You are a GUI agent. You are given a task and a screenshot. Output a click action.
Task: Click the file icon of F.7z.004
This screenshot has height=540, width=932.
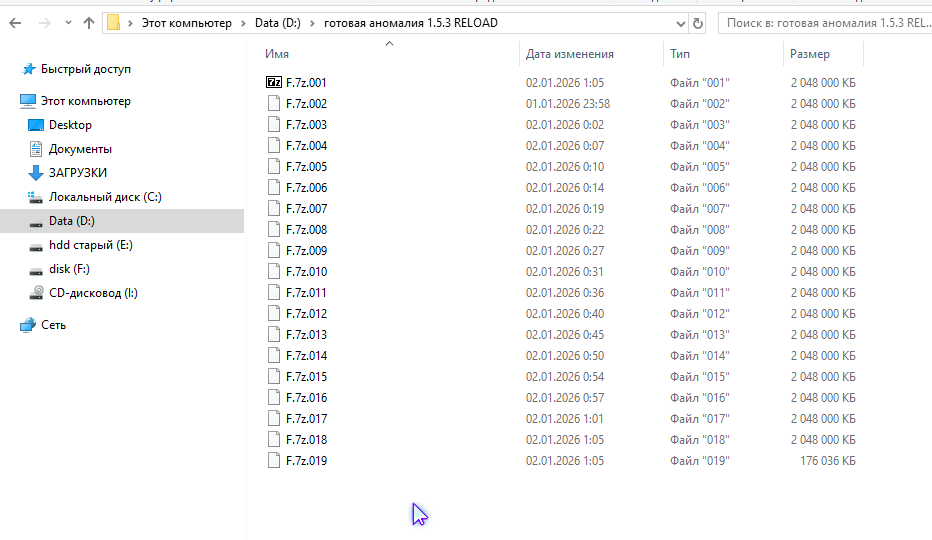pyautogui.click(x=273, y=146)
